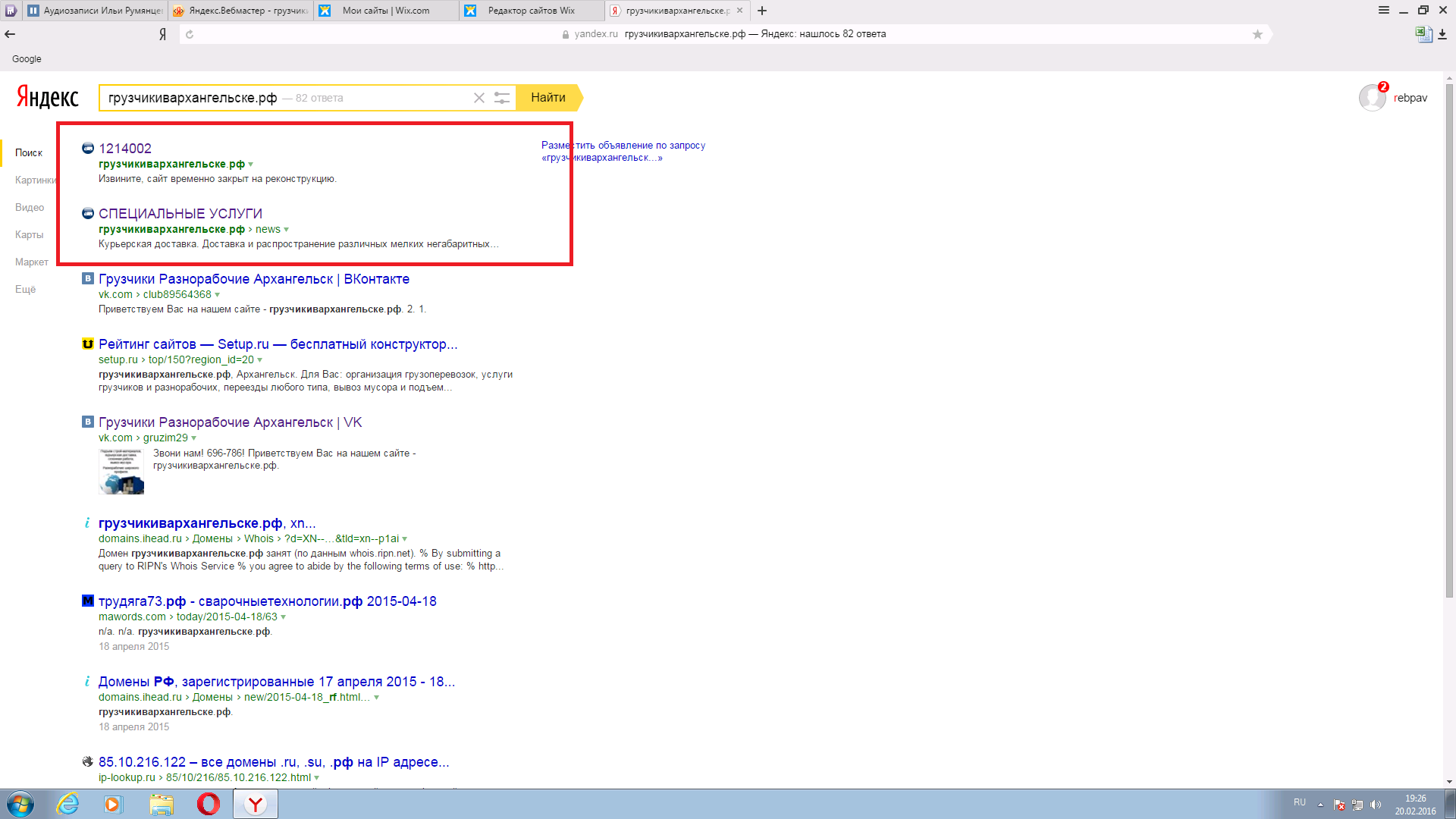
Task: Open browser downloads arrow icon
Action: pyautogui.click(x=1442, y=34)
